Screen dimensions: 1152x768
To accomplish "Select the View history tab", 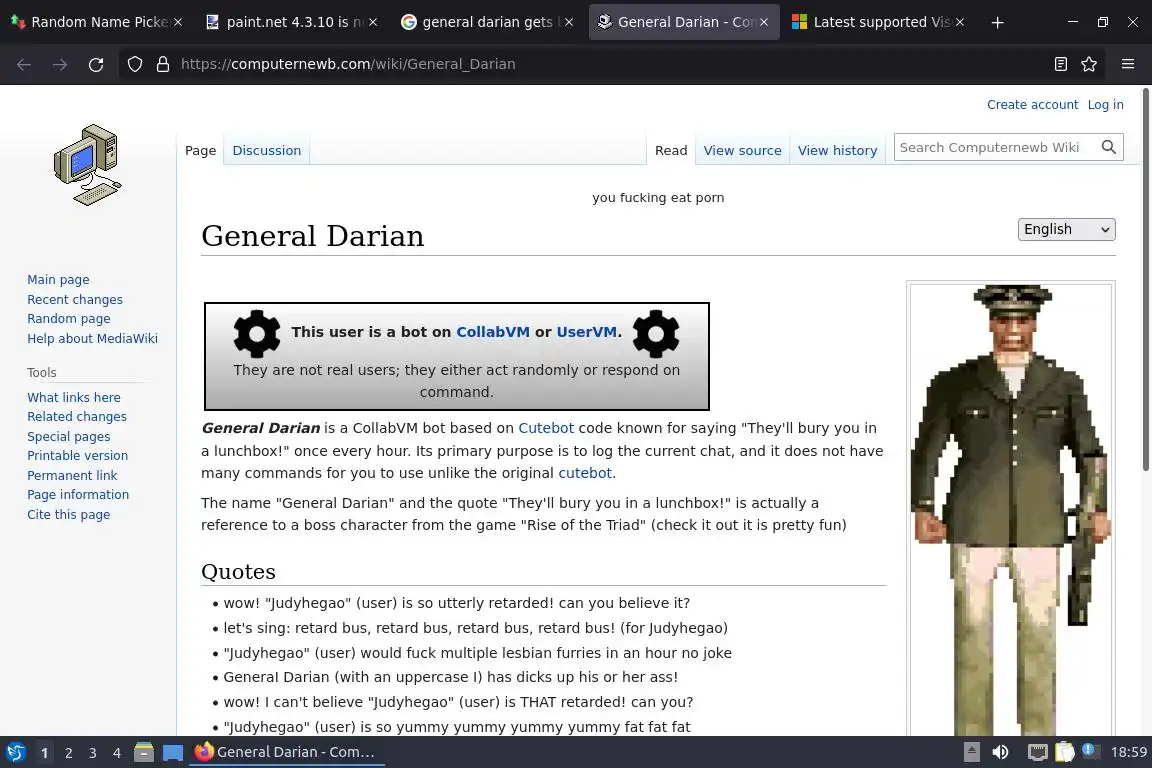I will click(x=837, y=151).
